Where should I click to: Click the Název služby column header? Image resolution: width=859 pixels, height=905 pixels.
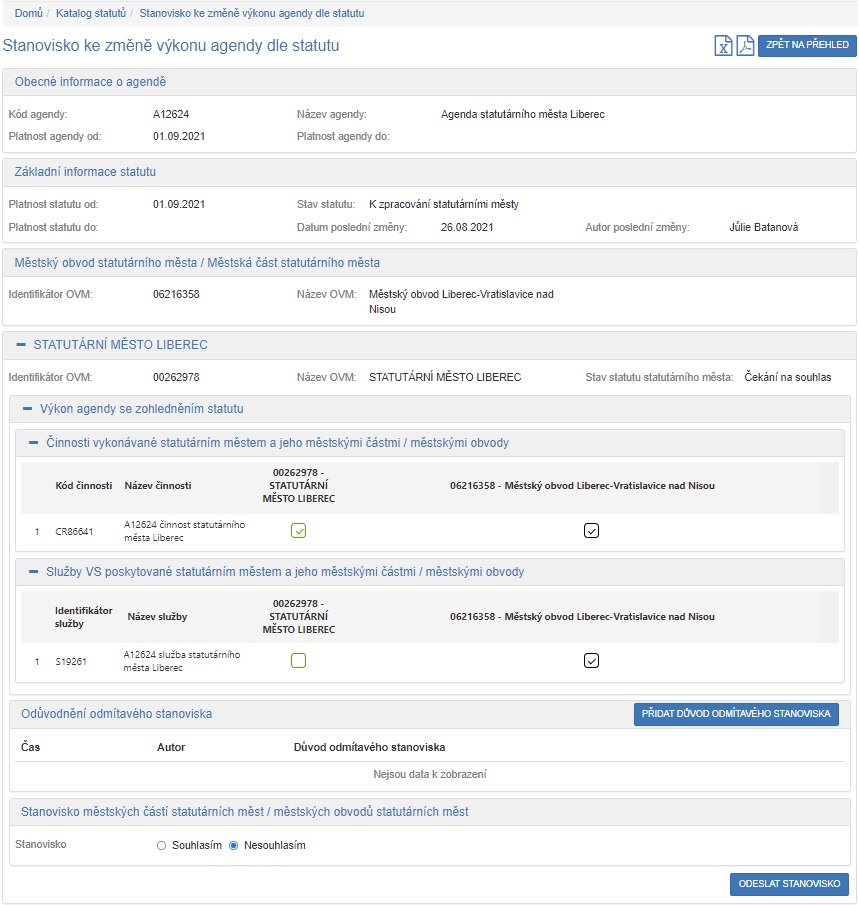click(x=157, y=617)
